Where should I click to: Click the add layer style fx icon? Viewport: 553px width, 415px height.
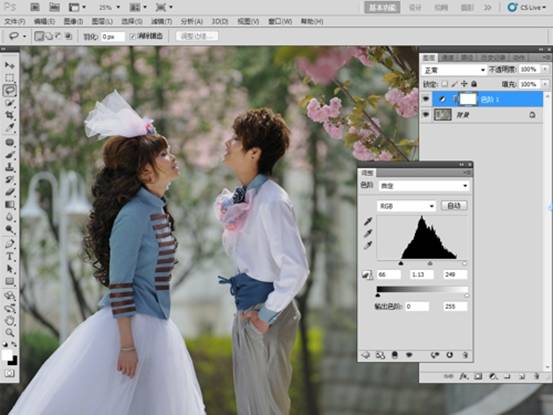point(463,377)
